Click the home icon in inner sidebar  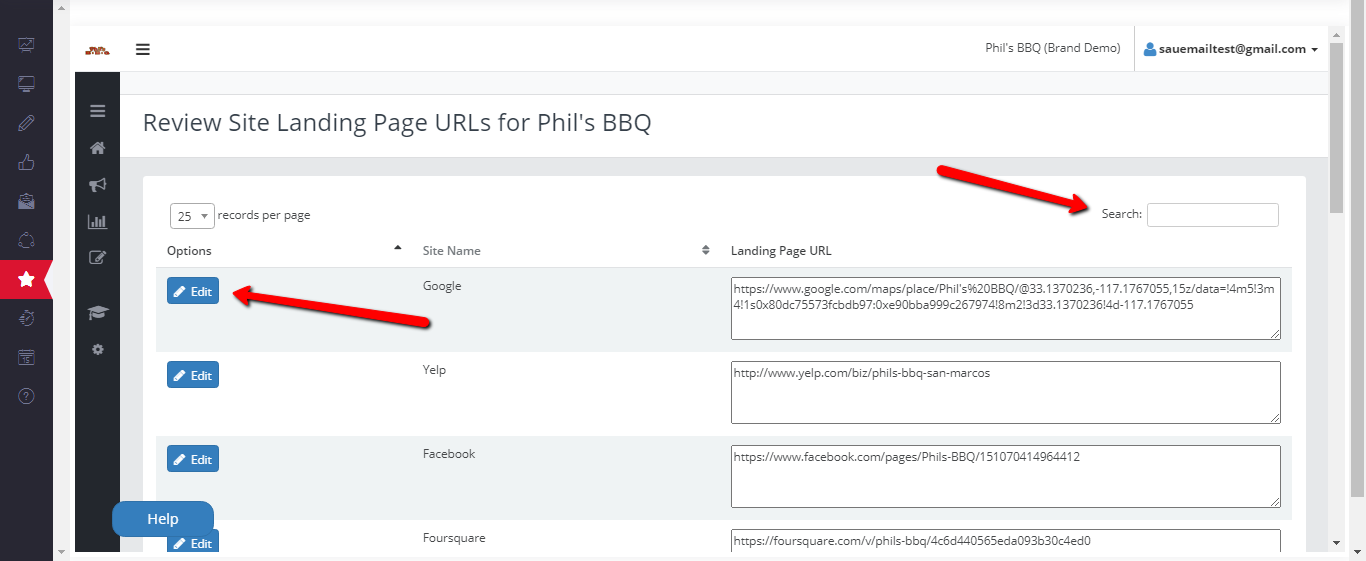point(97,148)
